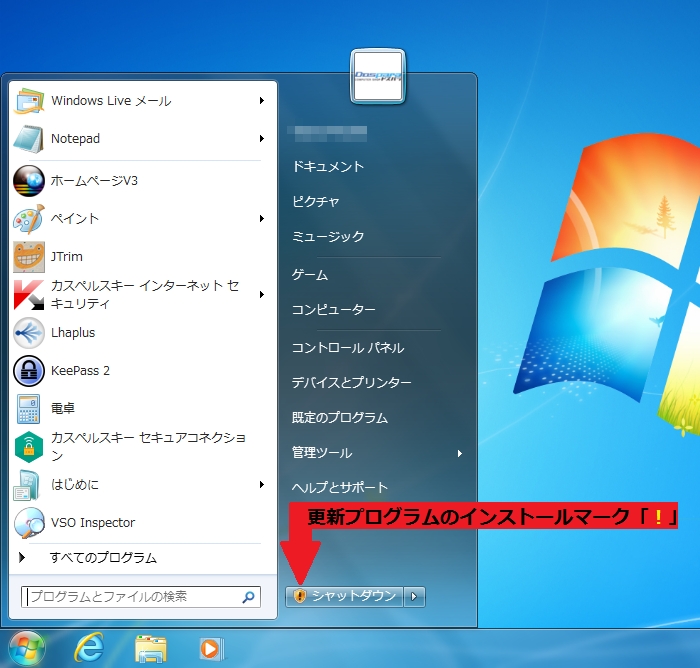Viewport: 700px width, 668px height.
Task: Click the user account picture
Action: coord(378,76)
